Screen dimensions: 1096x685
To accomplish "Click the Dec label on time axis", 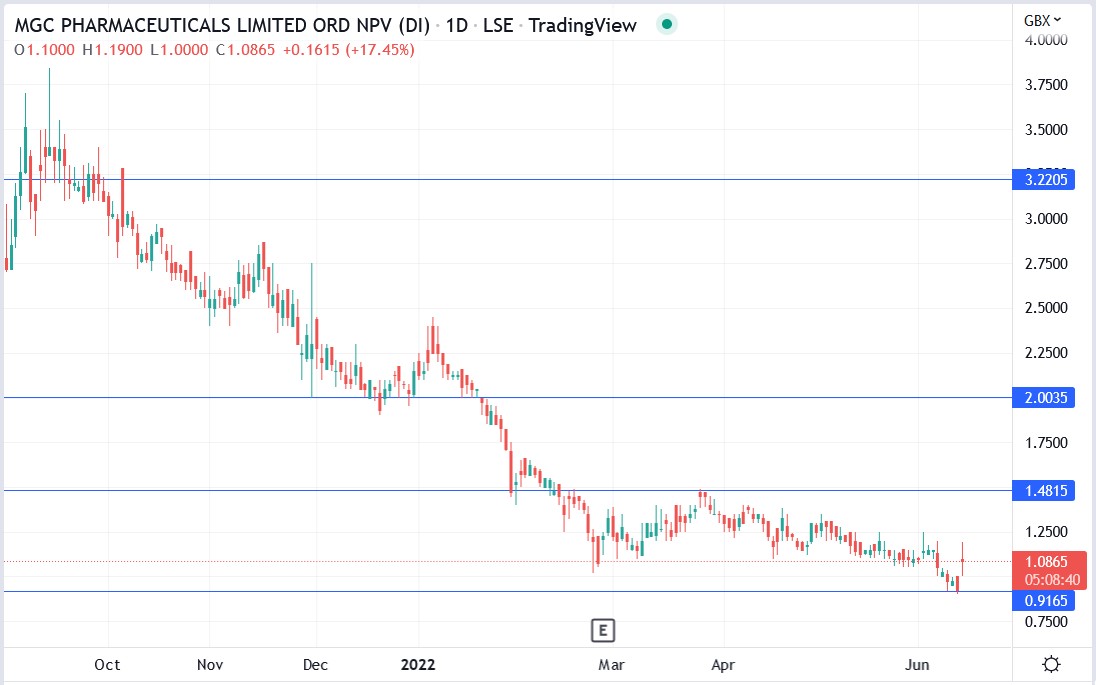I will pyautogui.click(x=315, y=665).
